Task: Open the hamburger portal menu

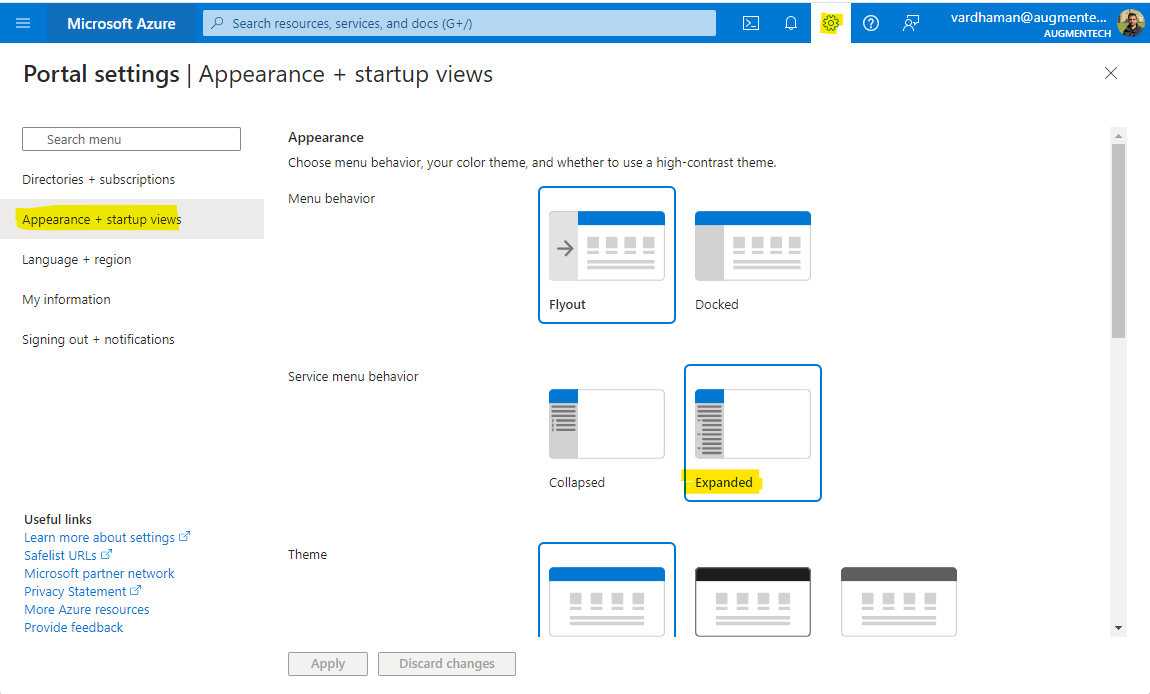Action: (23, 23)
